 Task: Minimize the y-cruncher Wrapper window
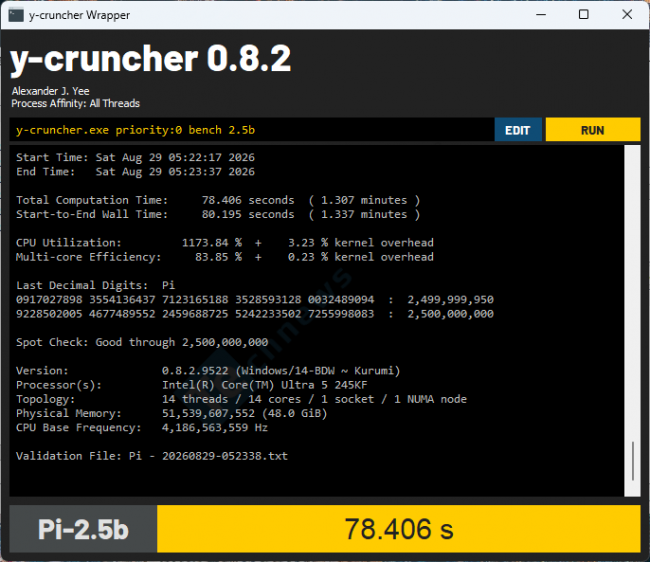541,15
